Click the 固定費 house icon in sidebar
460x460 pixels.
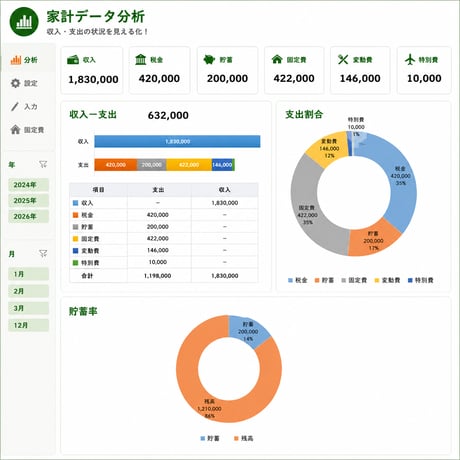(x=15, y=129)
